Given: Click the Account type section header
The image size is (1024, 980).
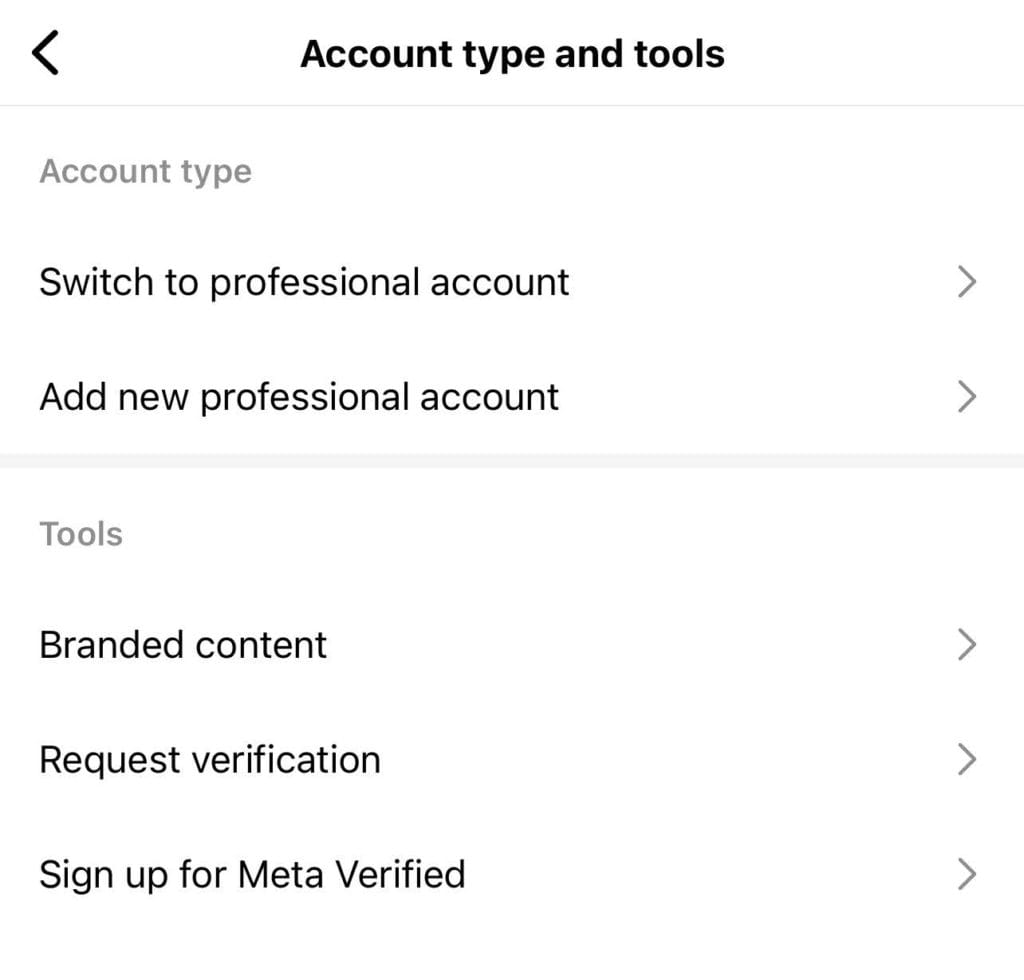Looking at the screenshot, I should click(146, 171).
